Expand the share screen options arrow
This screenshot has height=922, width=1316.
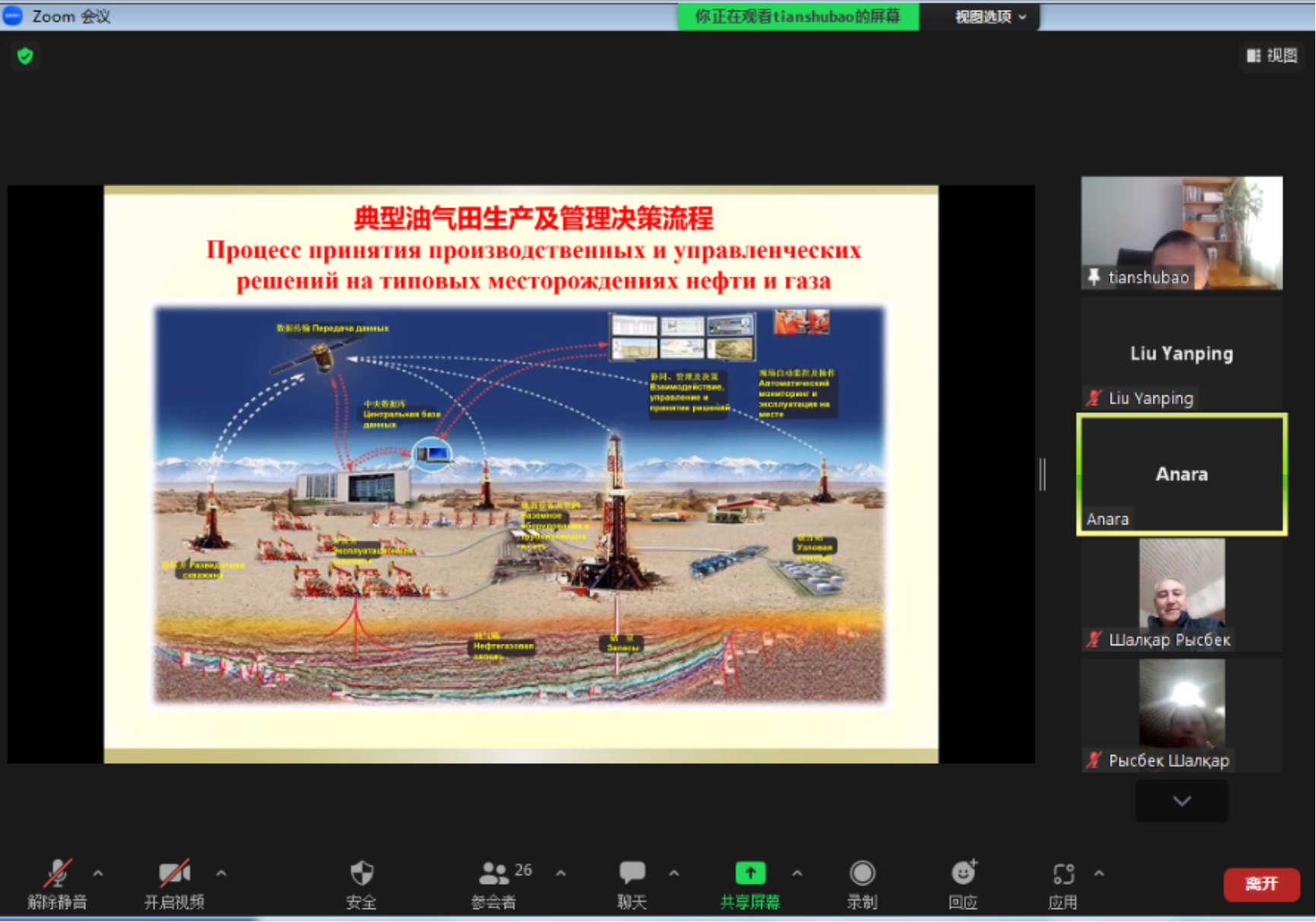point(797,873)
